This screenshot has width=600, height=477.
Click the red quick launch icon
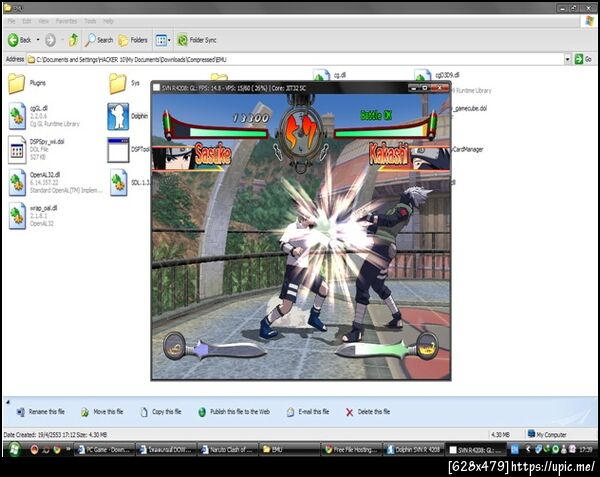point(34,449)
